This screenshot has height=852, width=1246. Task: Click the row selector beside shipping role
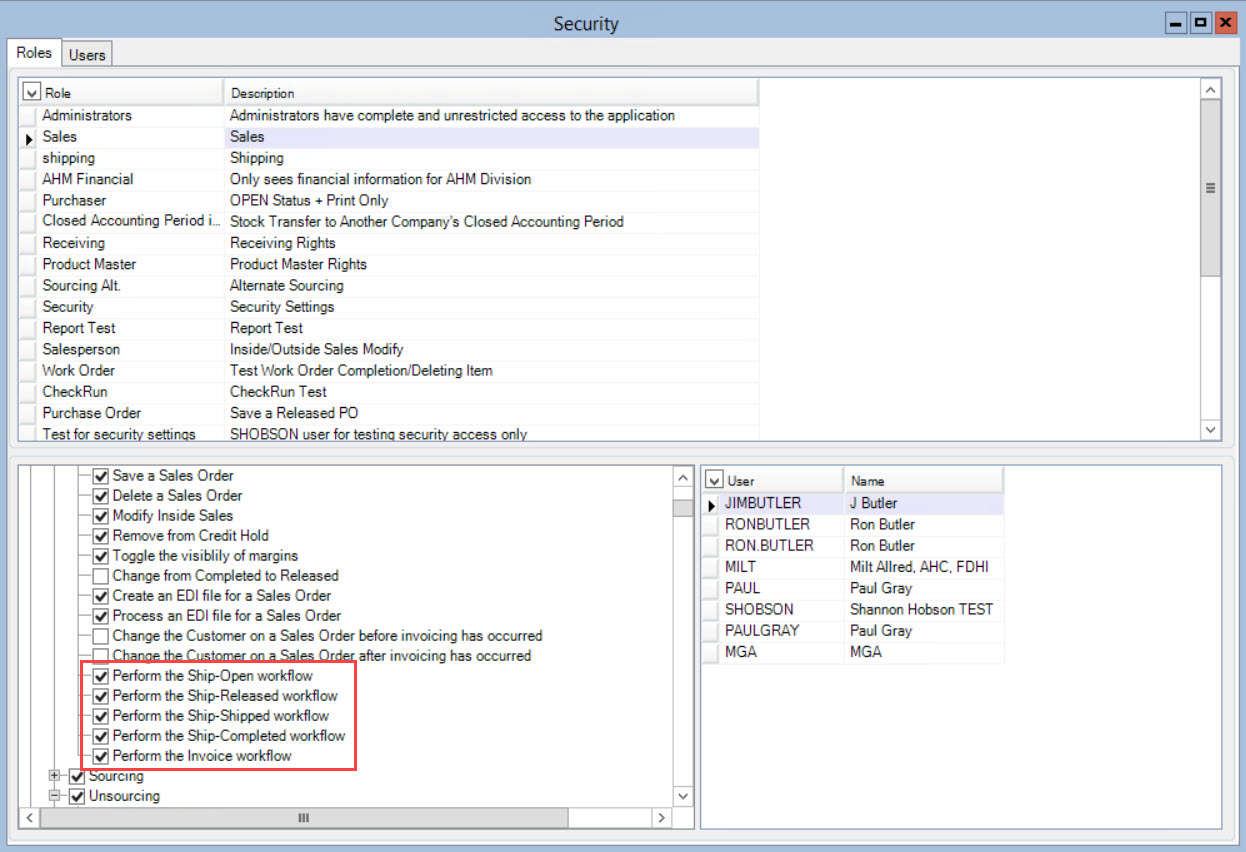(x=29, y=159)
